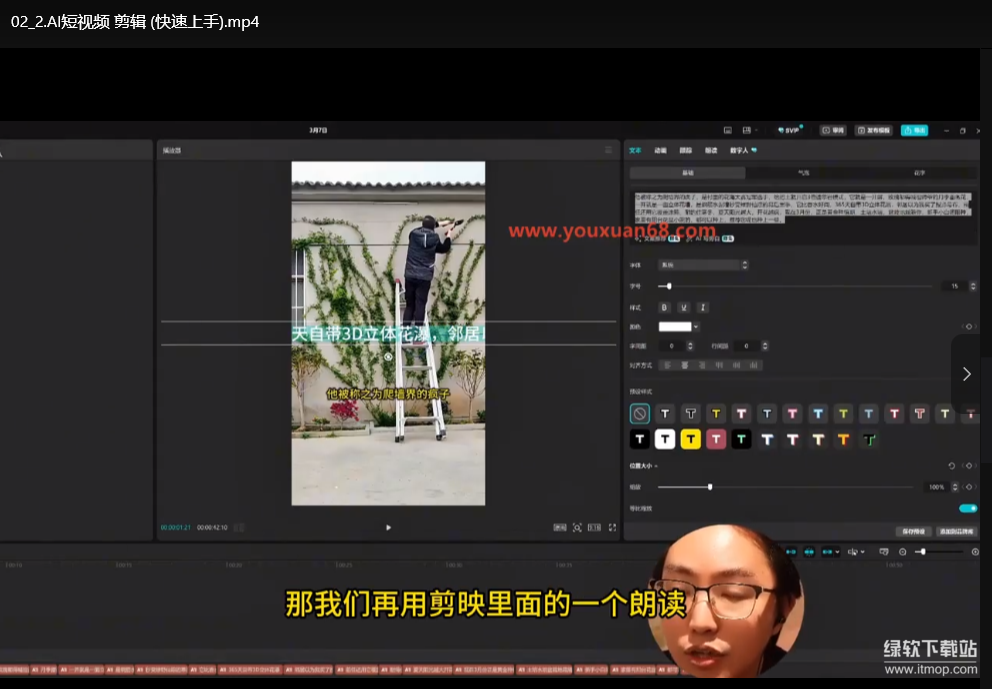Toggle the scale keyframe diamond
992x689 pixels.
click(x=968, y=487)
